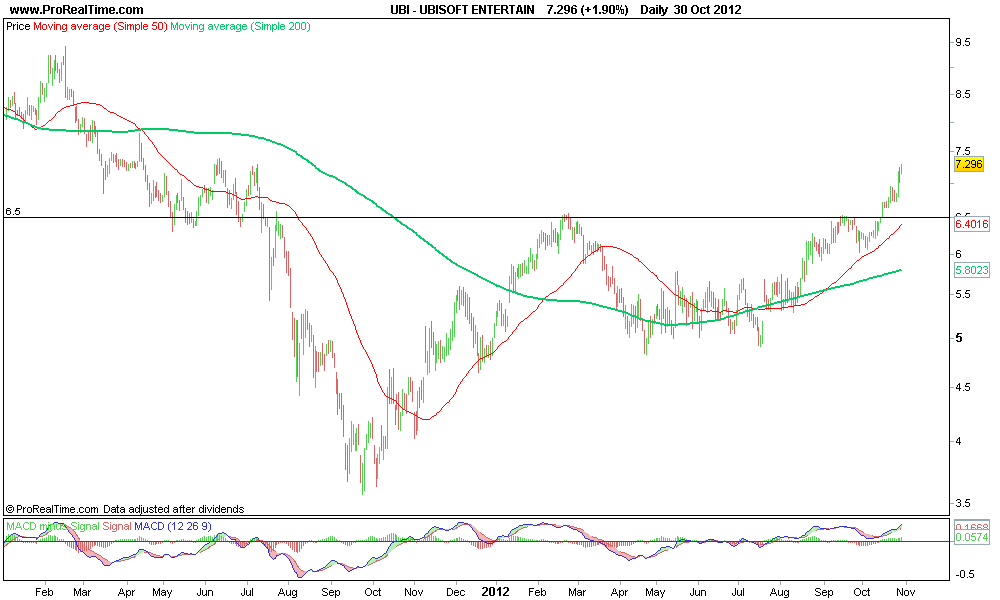Select the Daily timeframe label

pos(654,10)
